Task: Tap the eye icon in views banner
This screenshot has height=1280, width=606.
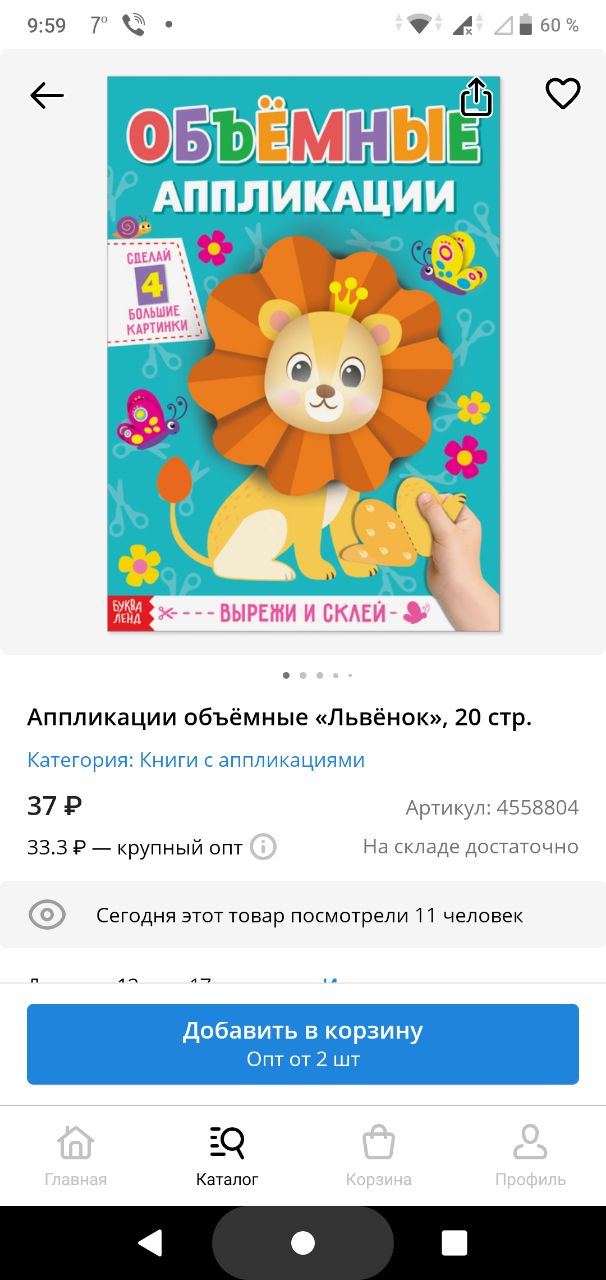Action: 47,915
